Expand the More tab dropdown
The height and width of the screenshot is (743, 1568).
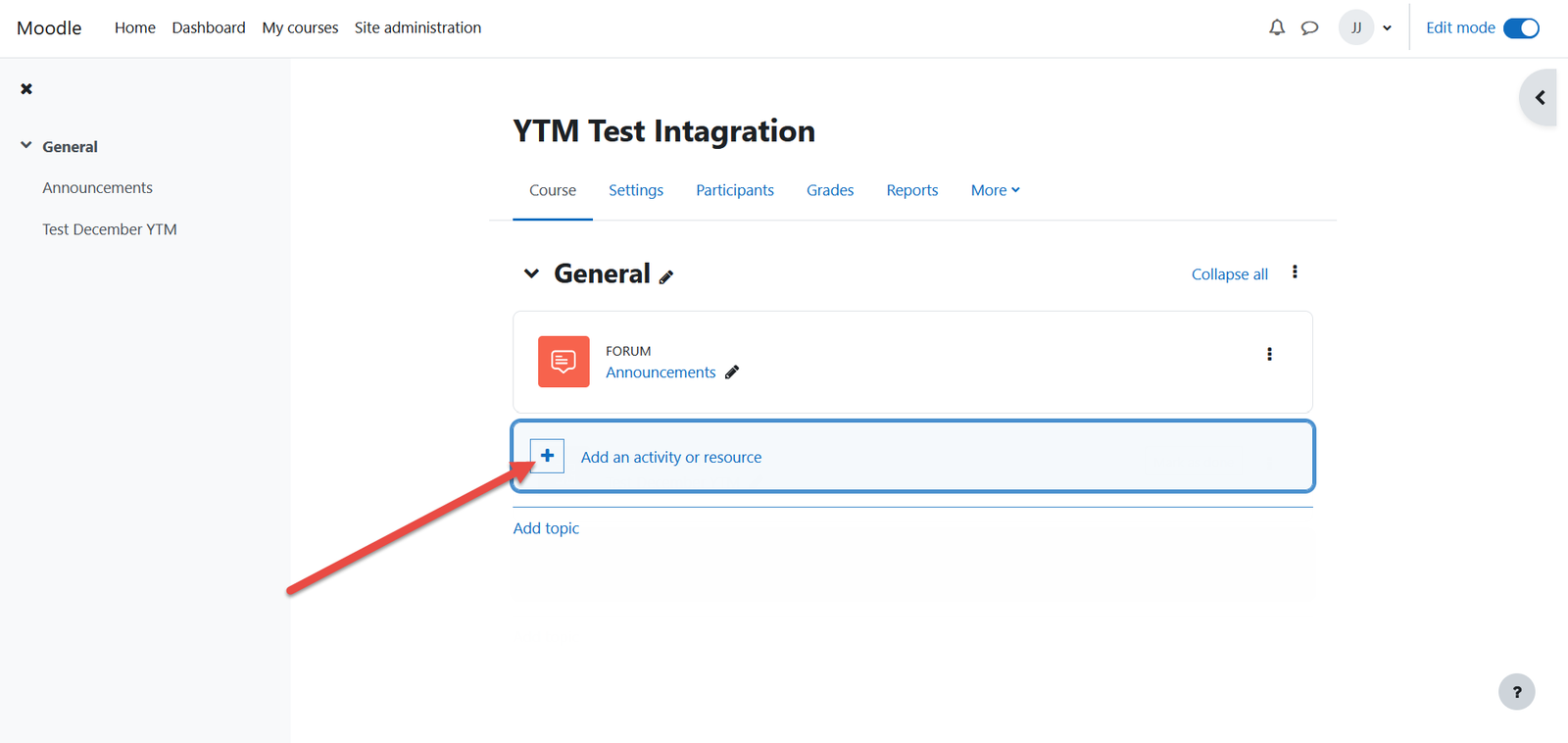995,190
